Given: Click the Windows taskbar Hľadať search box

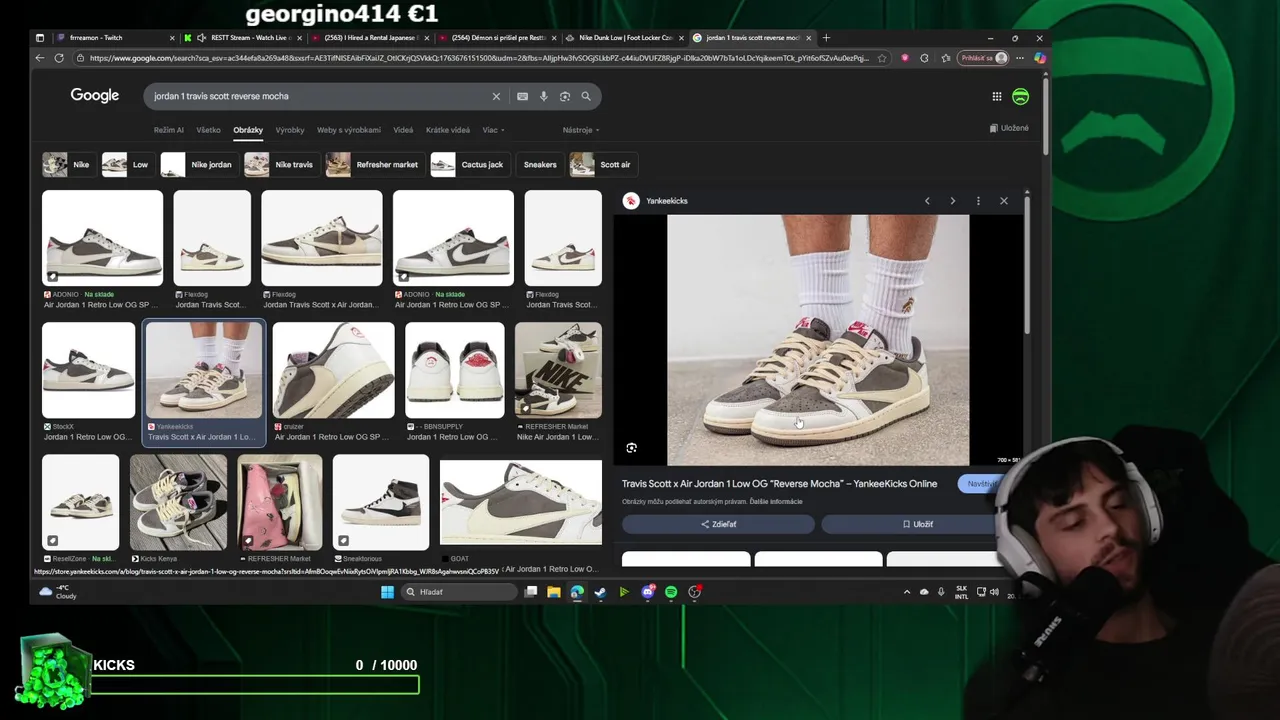Looking at the screenshot, I should (460, 592).
